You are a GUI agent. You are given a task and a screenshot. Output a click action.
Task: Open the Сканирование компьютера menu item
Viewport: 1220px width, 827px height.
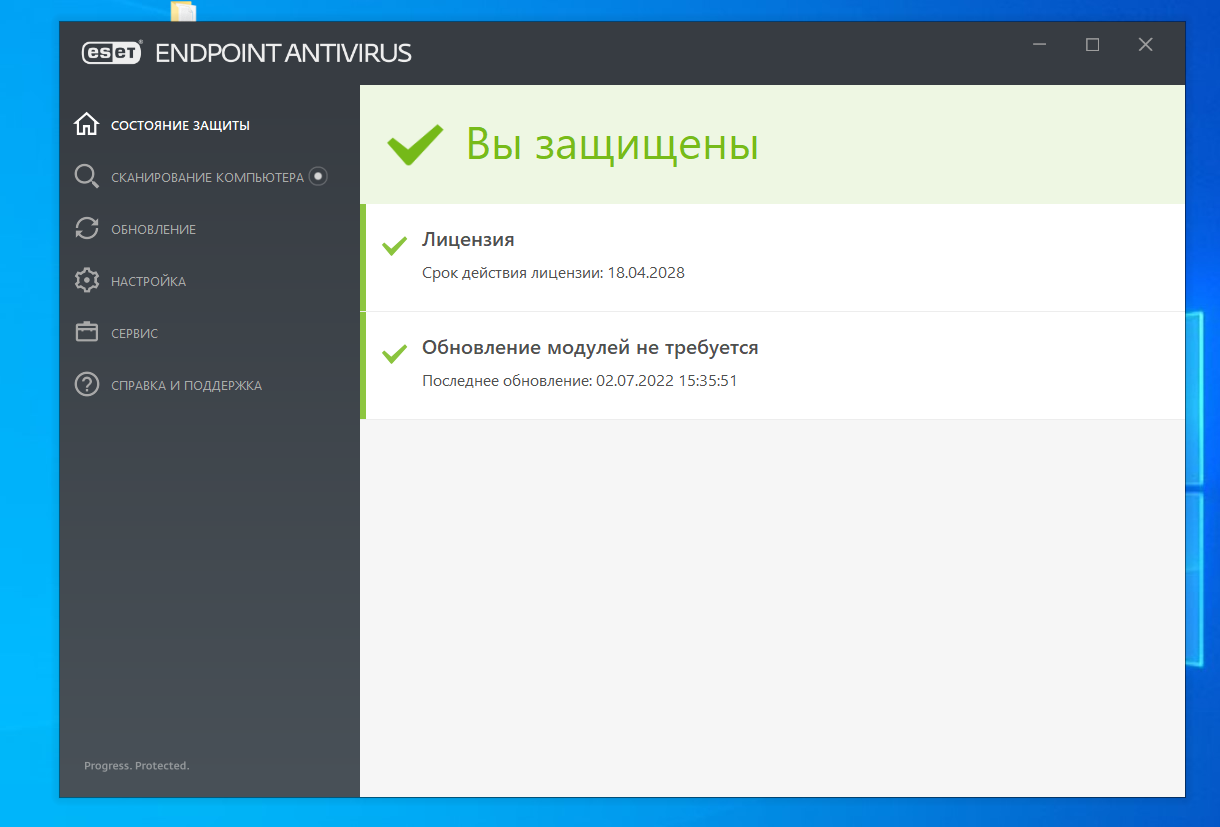pos(207,178)
